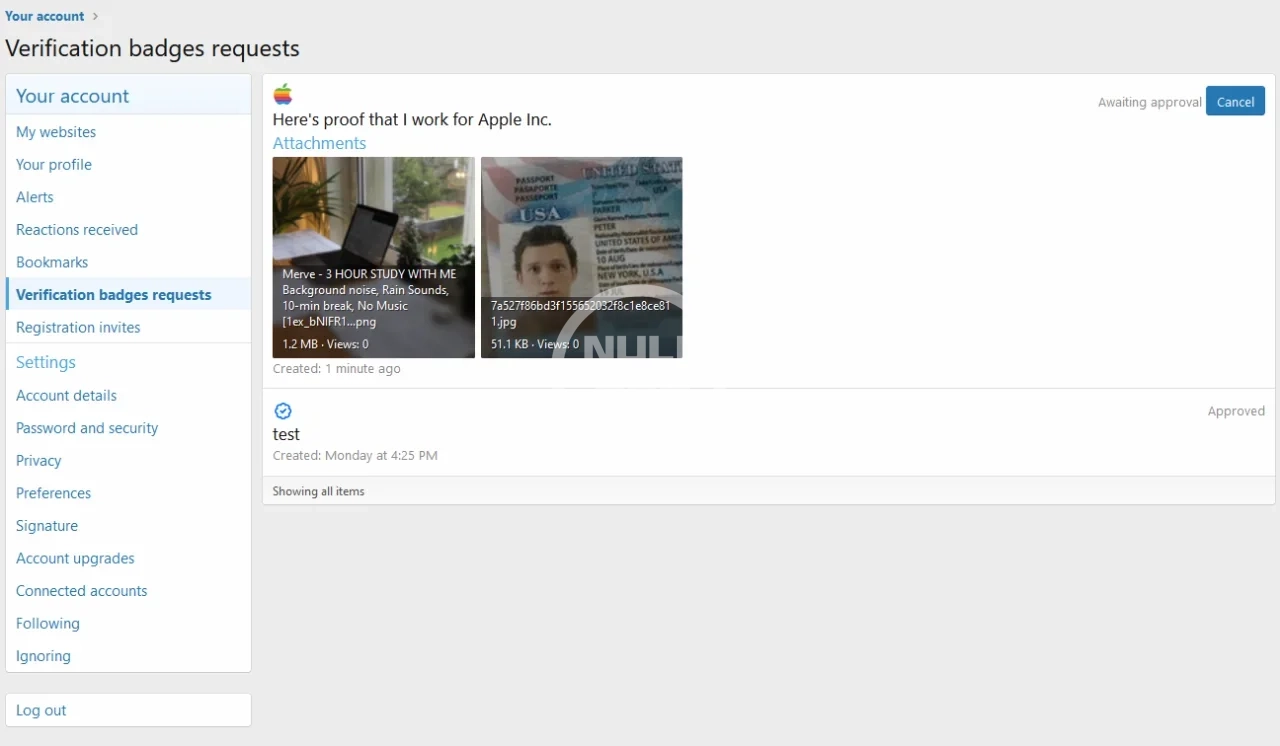View Connected accounts
Screen dimensions: 1280x746
pyautogui.click(x=82, y=591)
